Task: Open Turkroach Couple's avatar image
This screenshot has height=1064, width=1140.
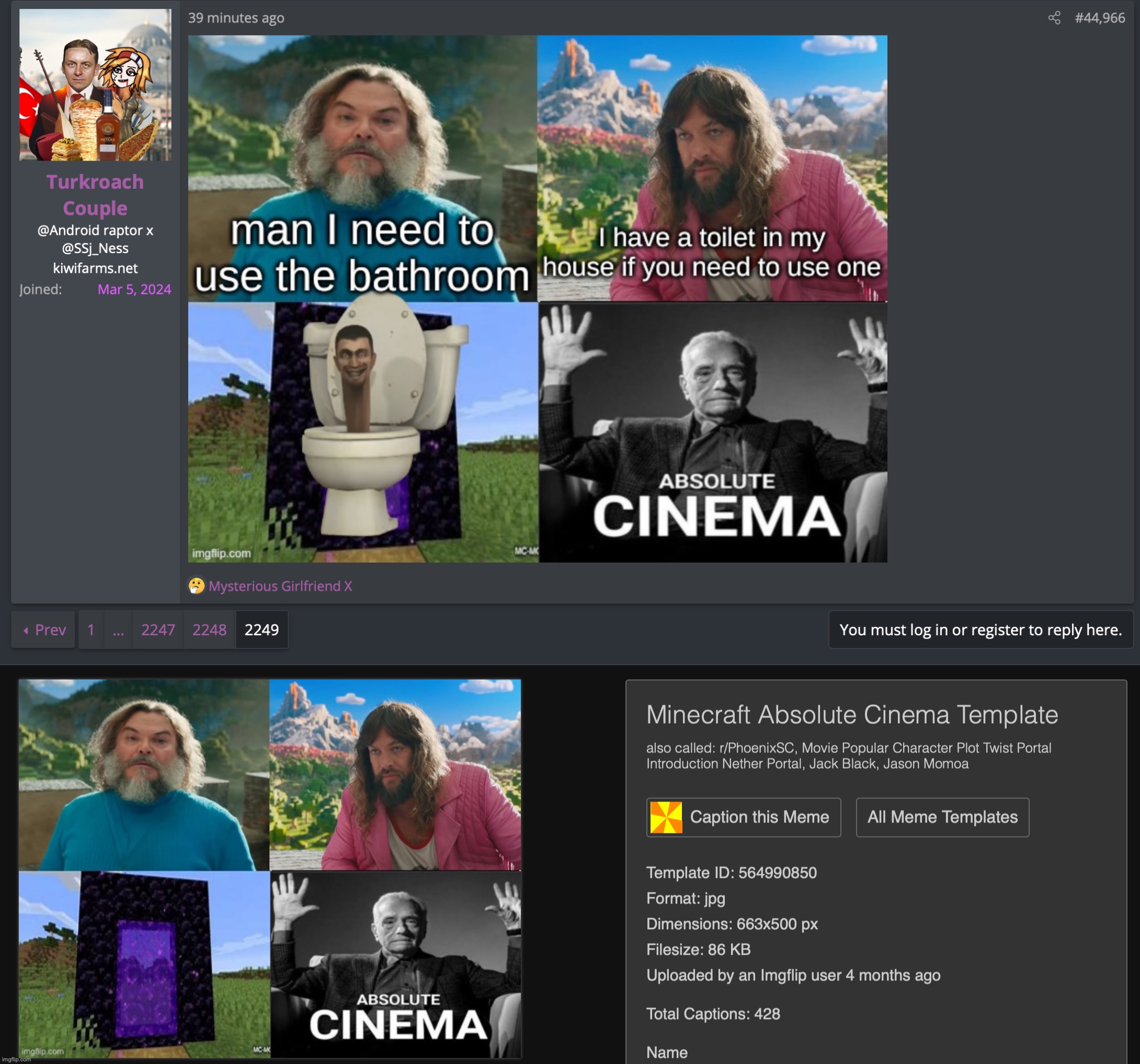Action: (95, 84)
